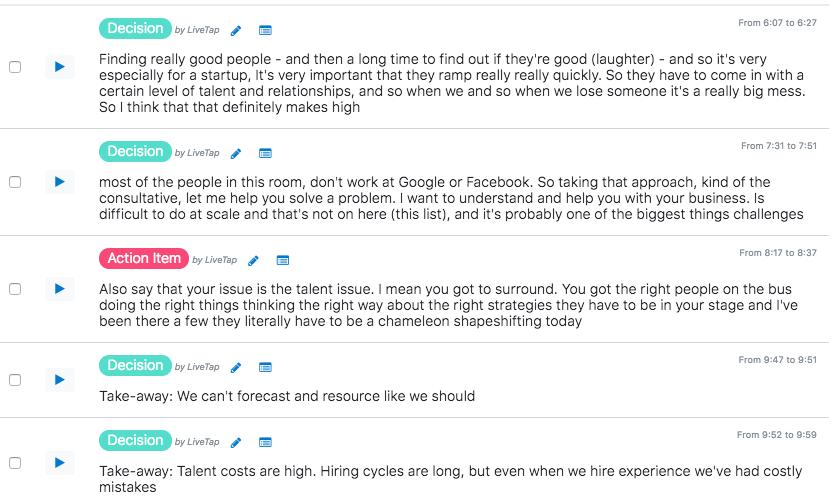833x503 pixels.
Task: Select the 'Finding really good people' checkbox
Action: click(15, 67)
